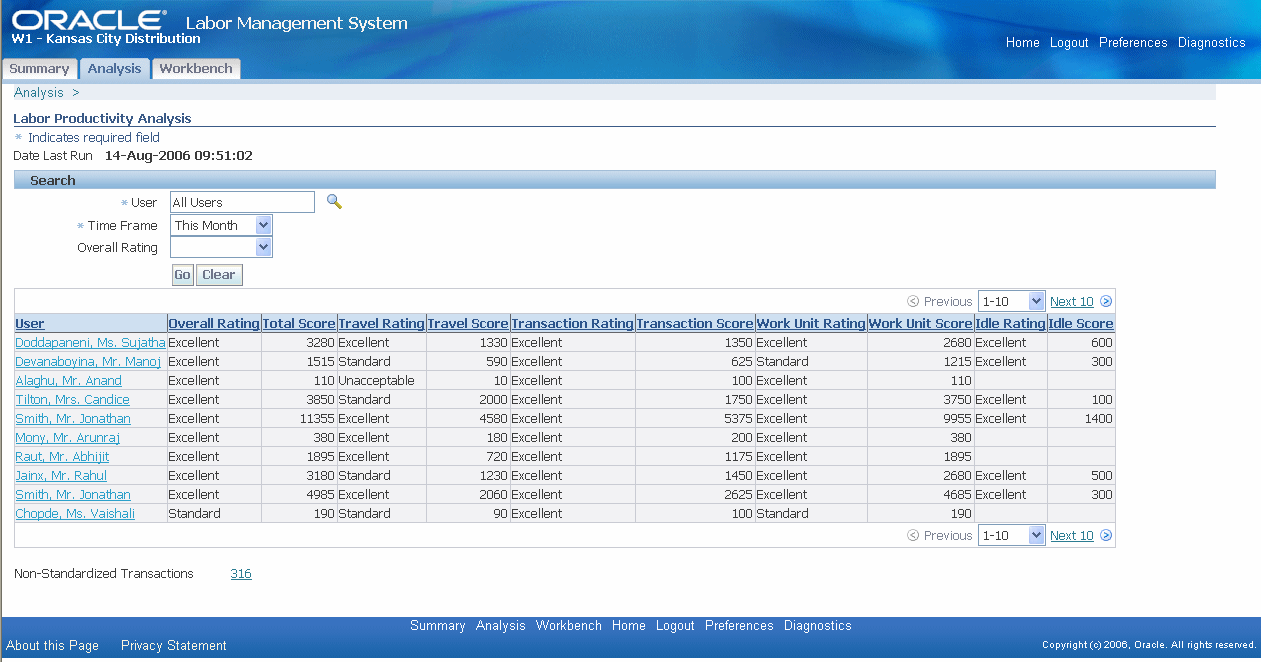
Task: Sort by the User column header
Action: click(30, 323)
